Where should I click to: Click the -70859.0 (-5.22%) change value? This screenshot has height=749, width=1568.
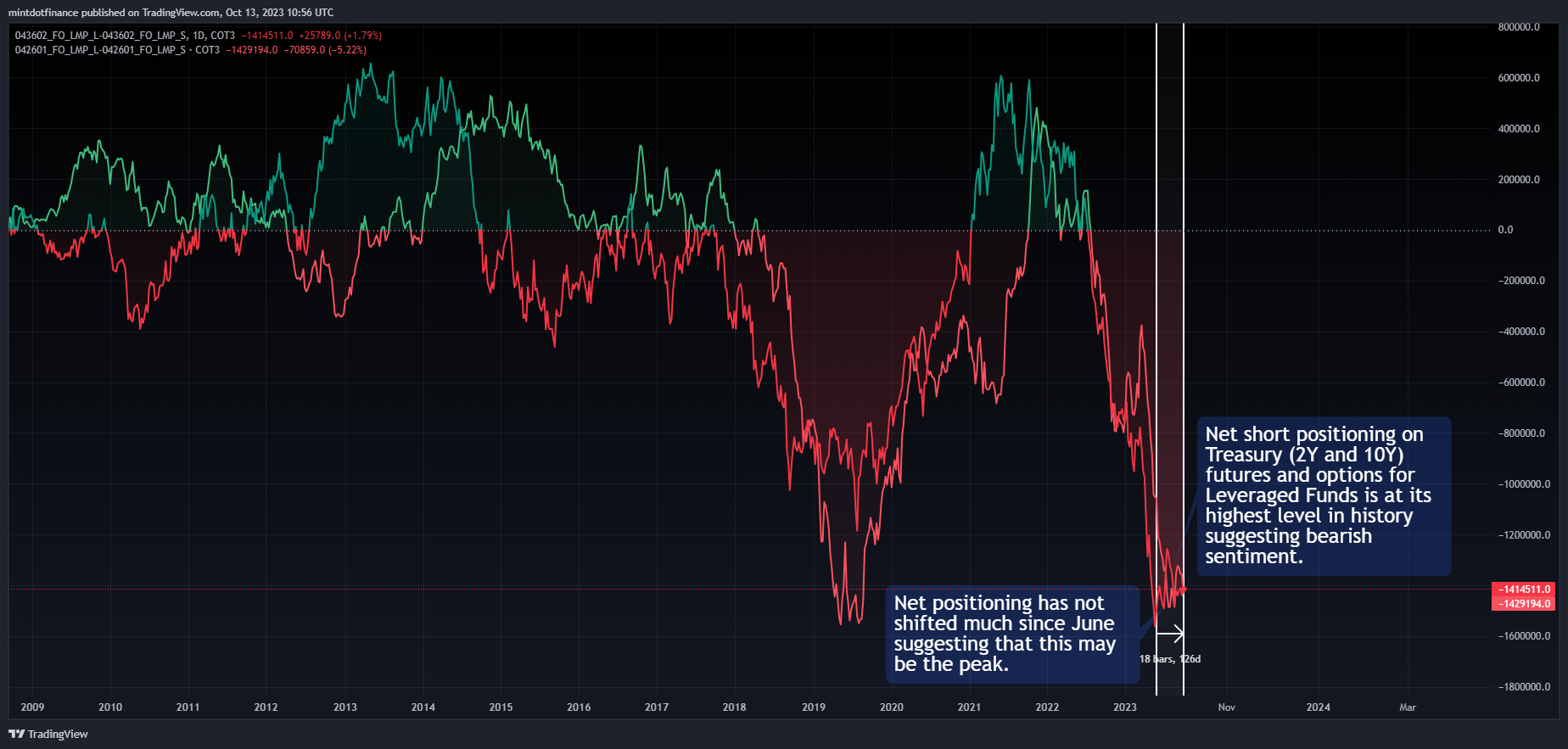coord(325,50)
